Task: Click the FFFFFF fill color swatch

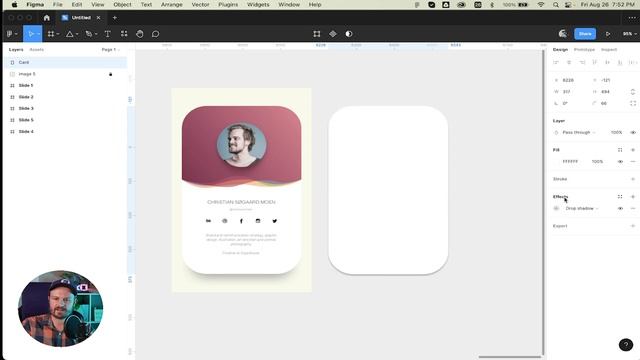Action: click(556, 162)
